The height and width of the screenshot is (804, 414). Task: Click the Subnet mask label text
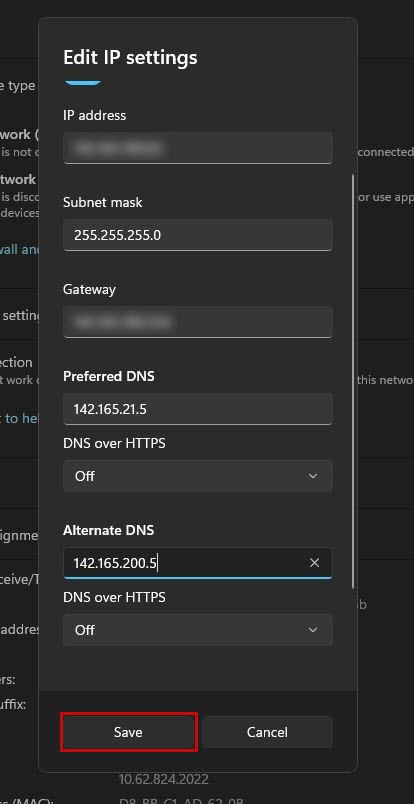tap(103, 202)
